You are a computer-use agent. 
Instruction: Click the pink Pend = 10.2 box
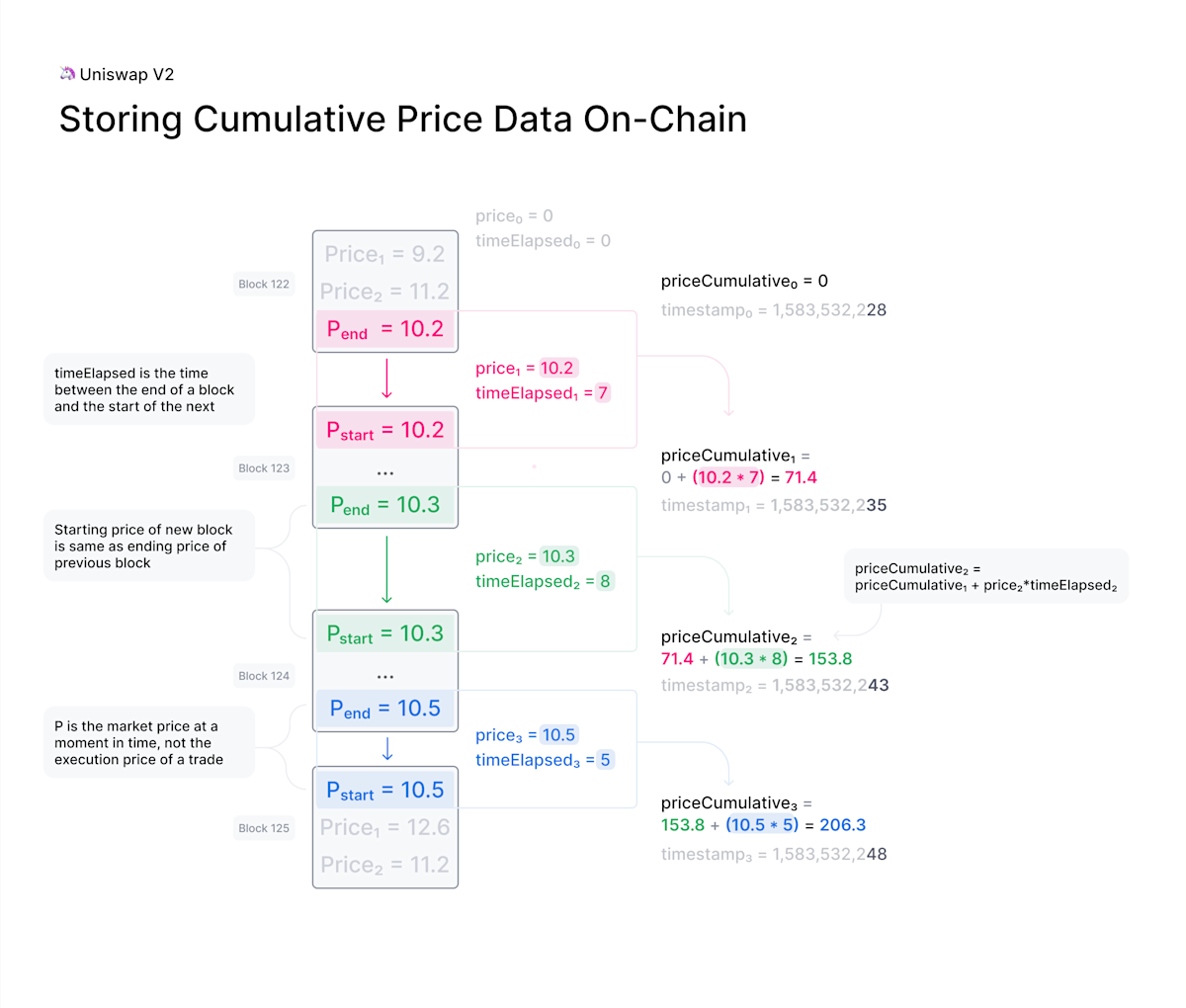[385, 329]
